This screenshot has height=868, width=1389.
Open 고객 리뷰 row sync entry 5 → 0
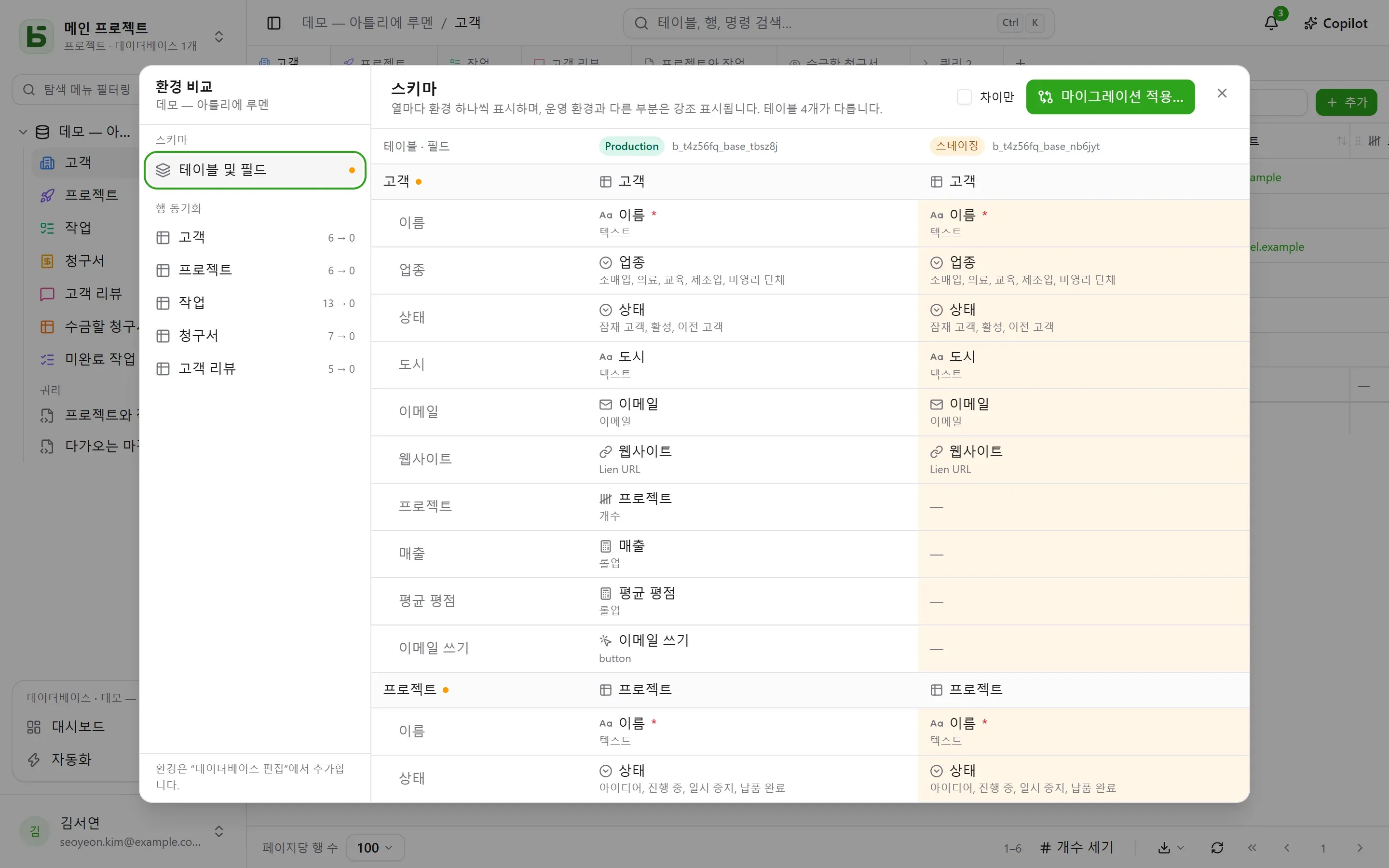click(x=255, y=368)
